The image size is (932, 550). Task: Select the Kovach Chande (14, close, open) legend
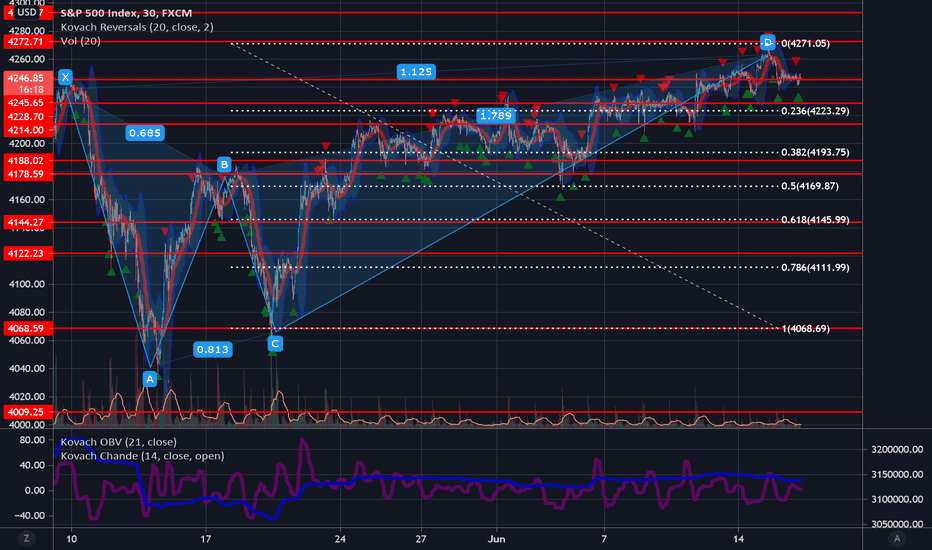142,456
